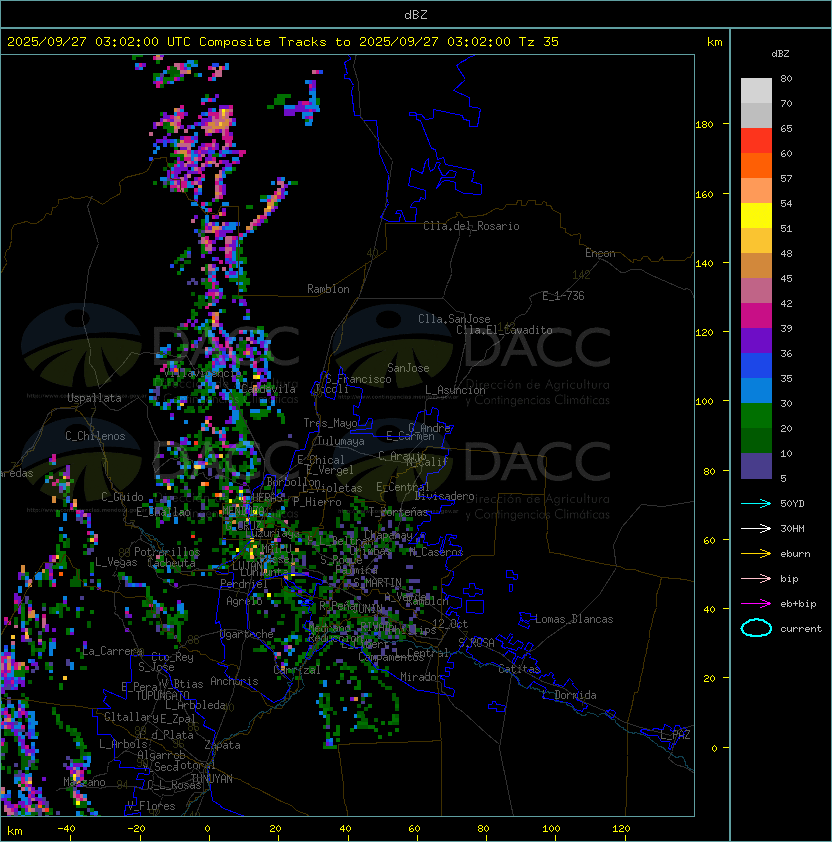The height and width of the screenshot is (842, 832).
Task: Click the Composite Tracks timestamp header
Action: tap(283, 42)
